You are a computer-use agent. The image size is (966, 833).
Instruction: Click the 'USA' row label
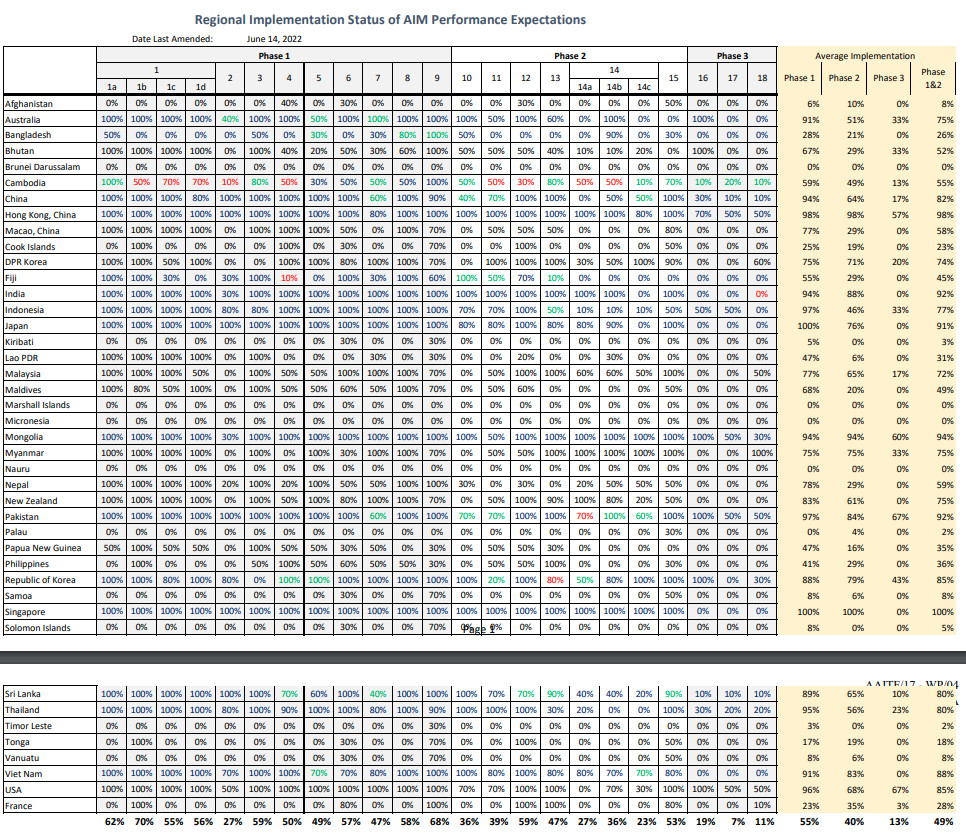tap(13, 790)
